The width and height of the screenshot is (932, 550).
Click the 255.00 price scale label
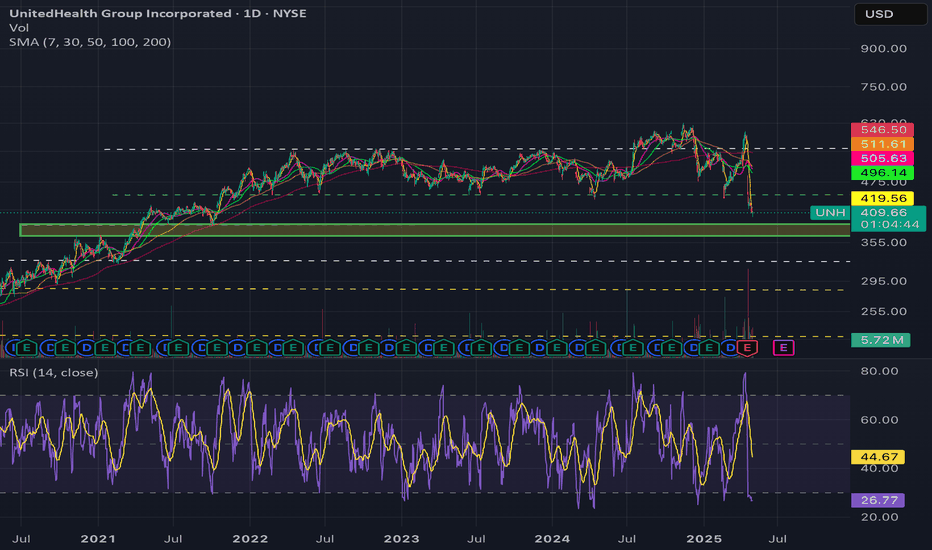(x=883, y=312)
